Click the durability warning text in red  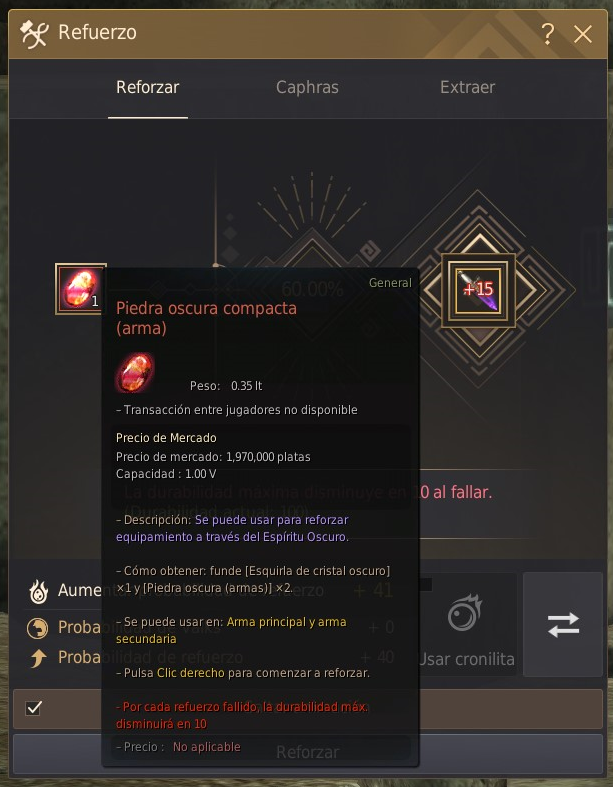[x=242, y=715]
